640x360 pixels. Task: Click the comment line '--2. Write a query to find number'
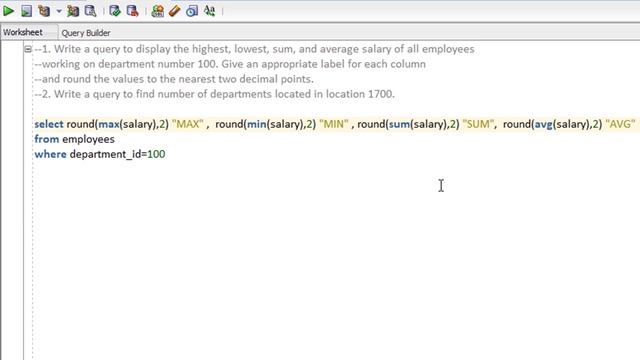(x=214, y=94)
